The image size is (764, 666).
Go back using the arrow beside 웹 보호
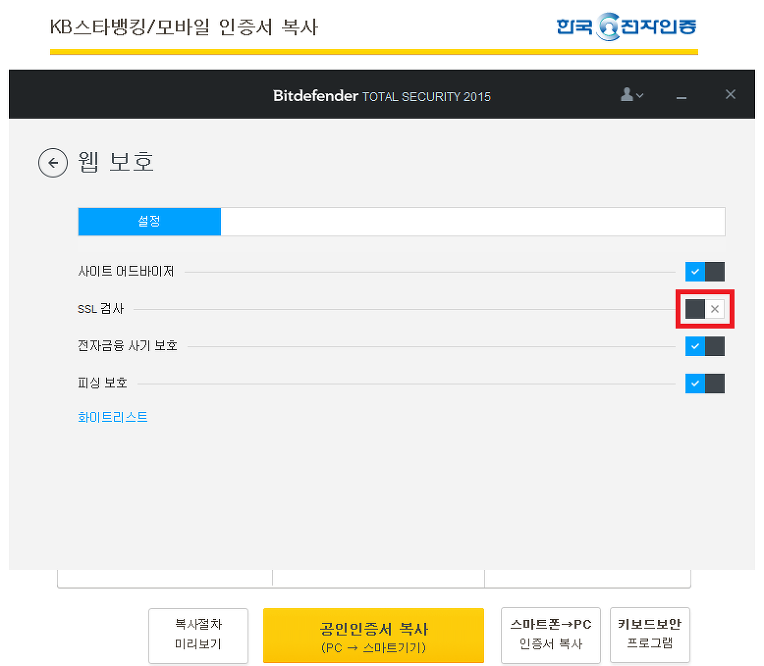point(53,163)
